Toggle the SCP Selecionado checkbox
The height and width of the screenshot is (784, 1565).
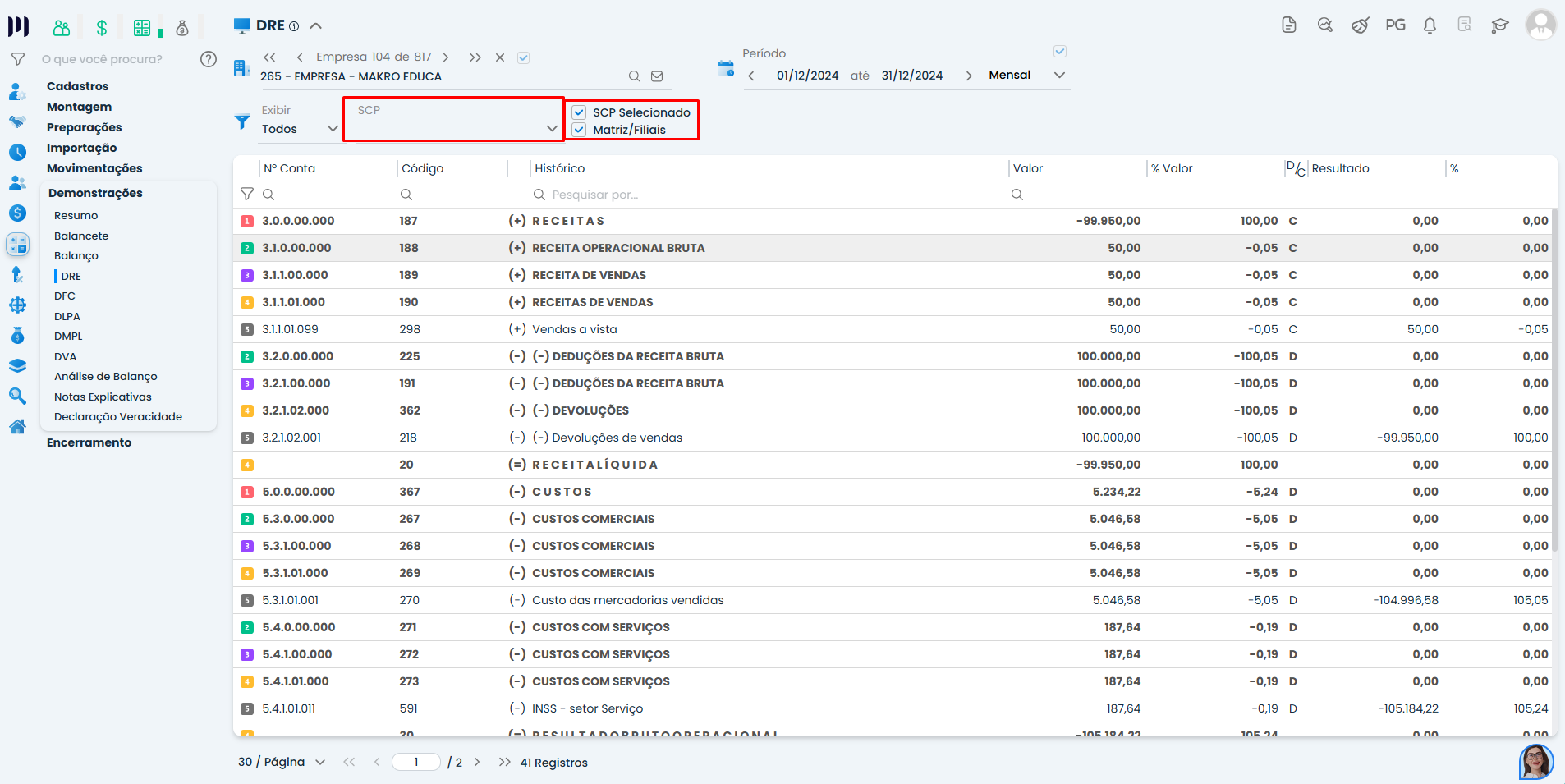click(580, 112)
